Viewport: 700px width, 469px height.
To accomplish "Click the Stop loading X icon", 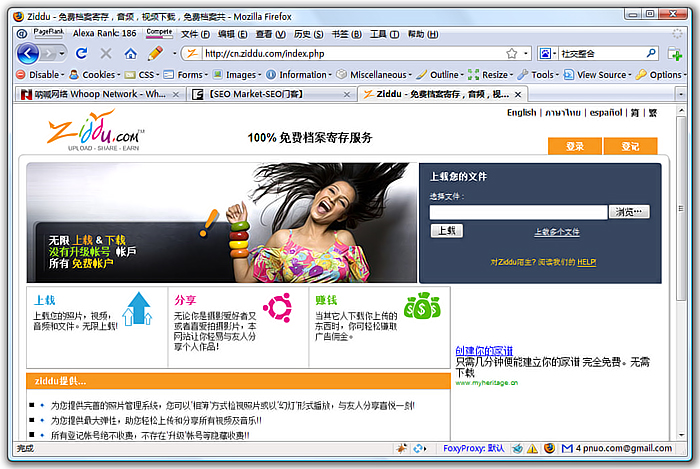I will [x=106, y=54].
